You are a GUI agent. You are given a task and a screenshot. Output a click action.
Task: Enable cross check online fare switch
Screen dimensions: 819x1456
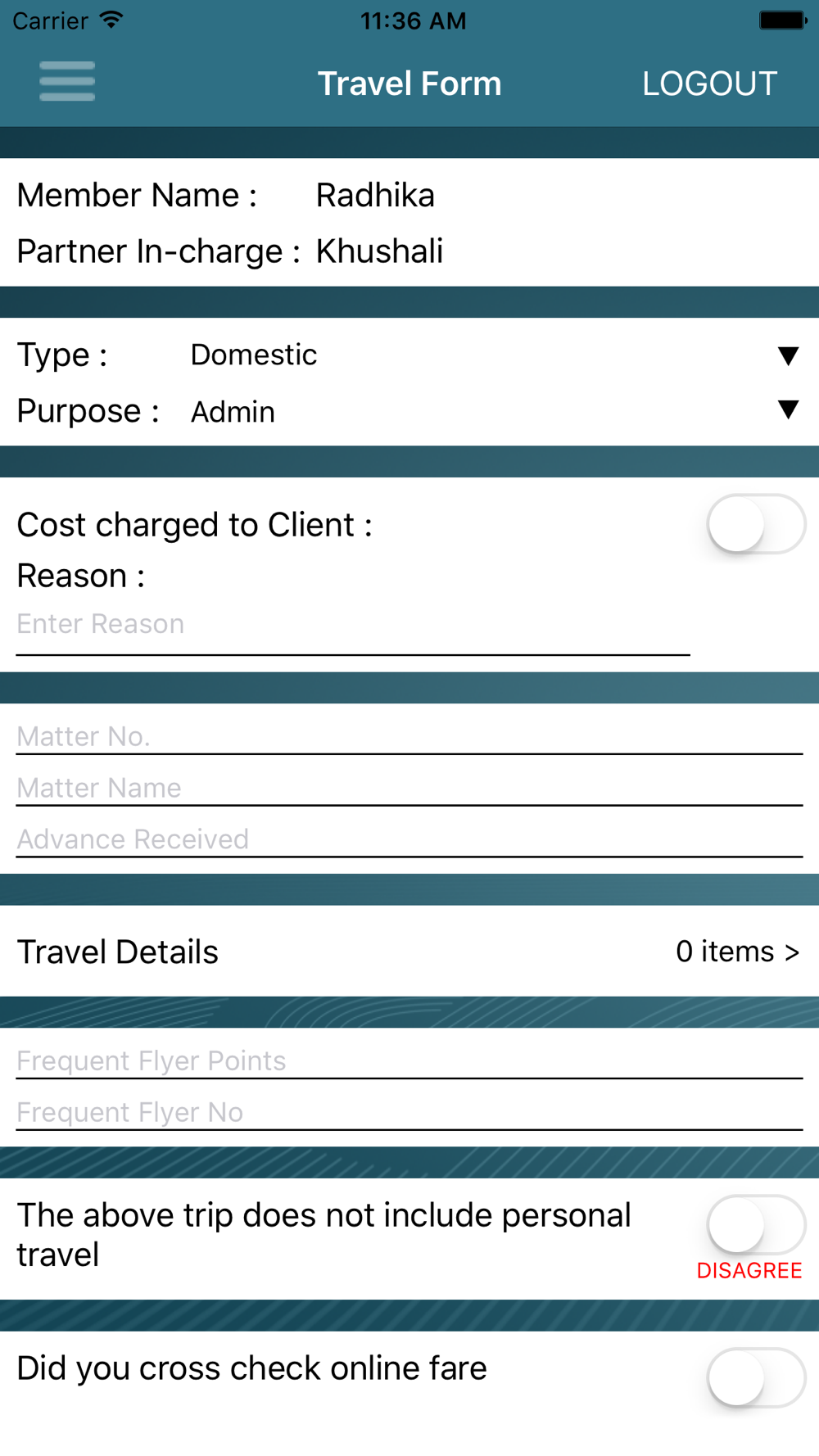tap(755, 1377)
